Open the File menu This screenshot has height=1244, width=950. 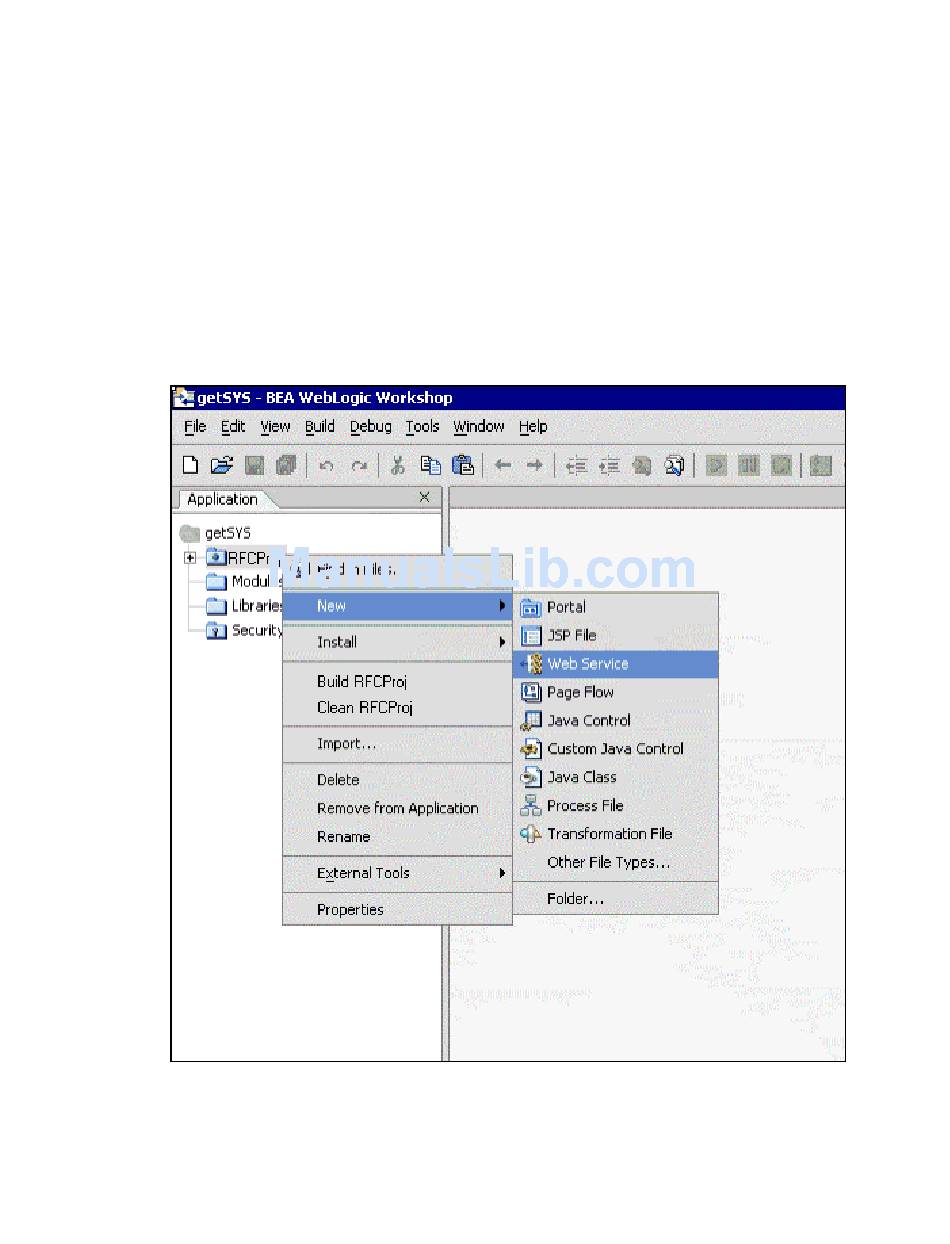pyautogui.click(x=195, y=427)
